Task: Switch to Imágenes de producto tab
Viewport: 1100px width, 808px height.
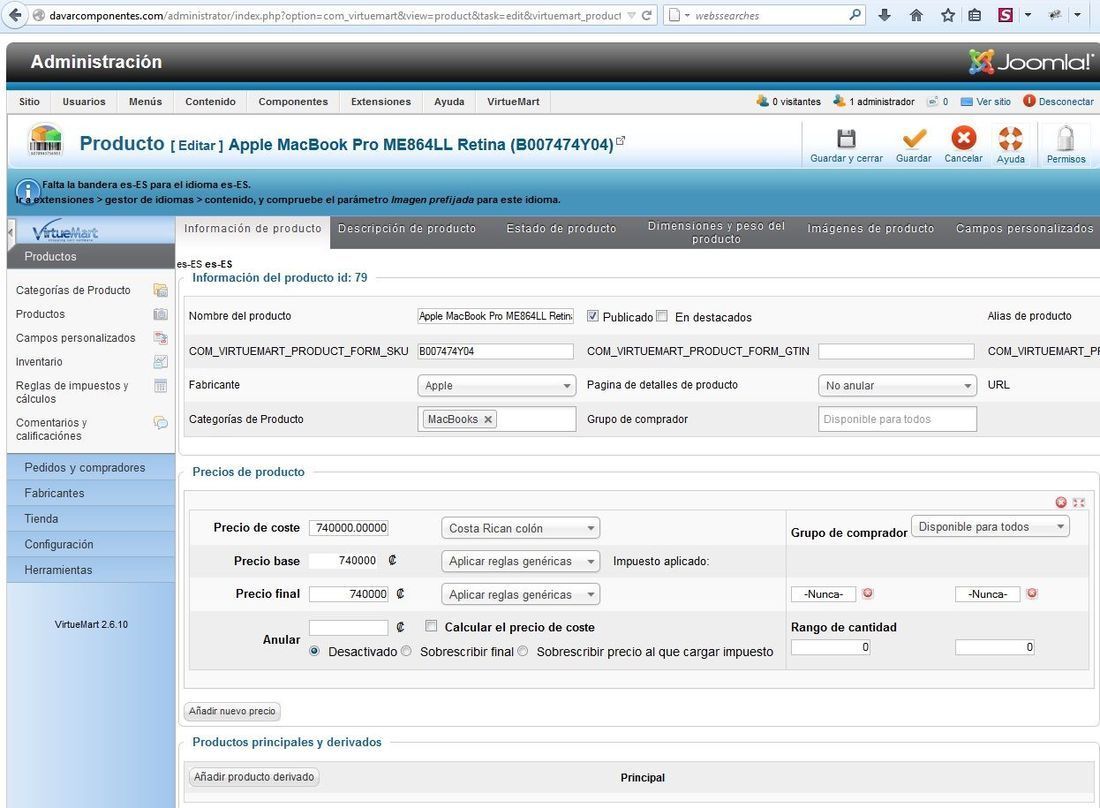Action: [x=871, y=229]
